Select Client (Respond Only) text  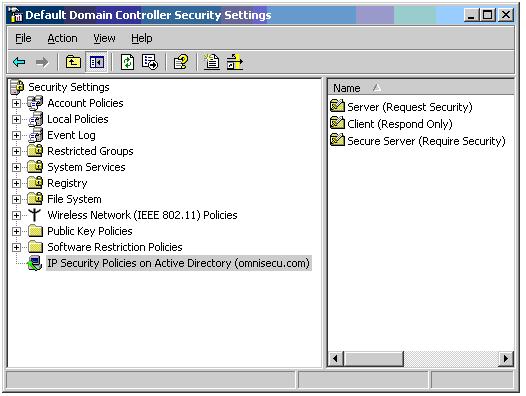400,124
